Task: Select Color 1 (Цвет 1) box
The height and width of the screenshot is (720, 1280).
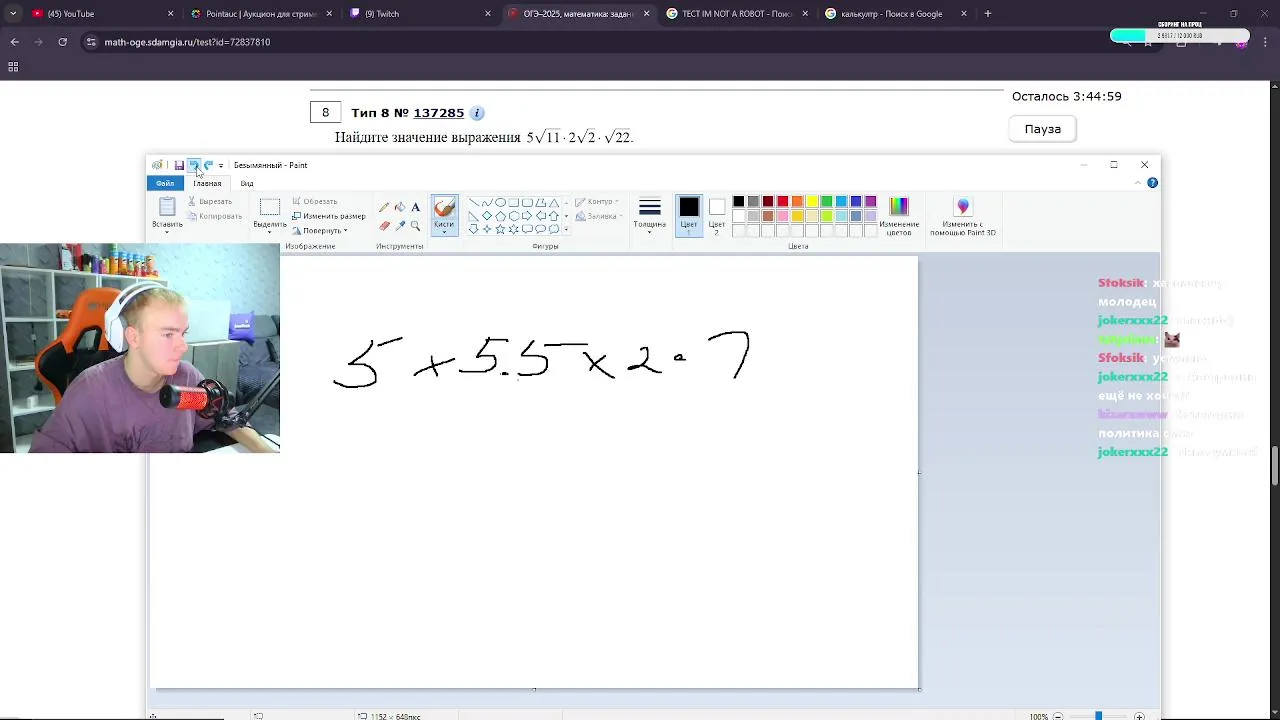Action: (x=689, y=214)
